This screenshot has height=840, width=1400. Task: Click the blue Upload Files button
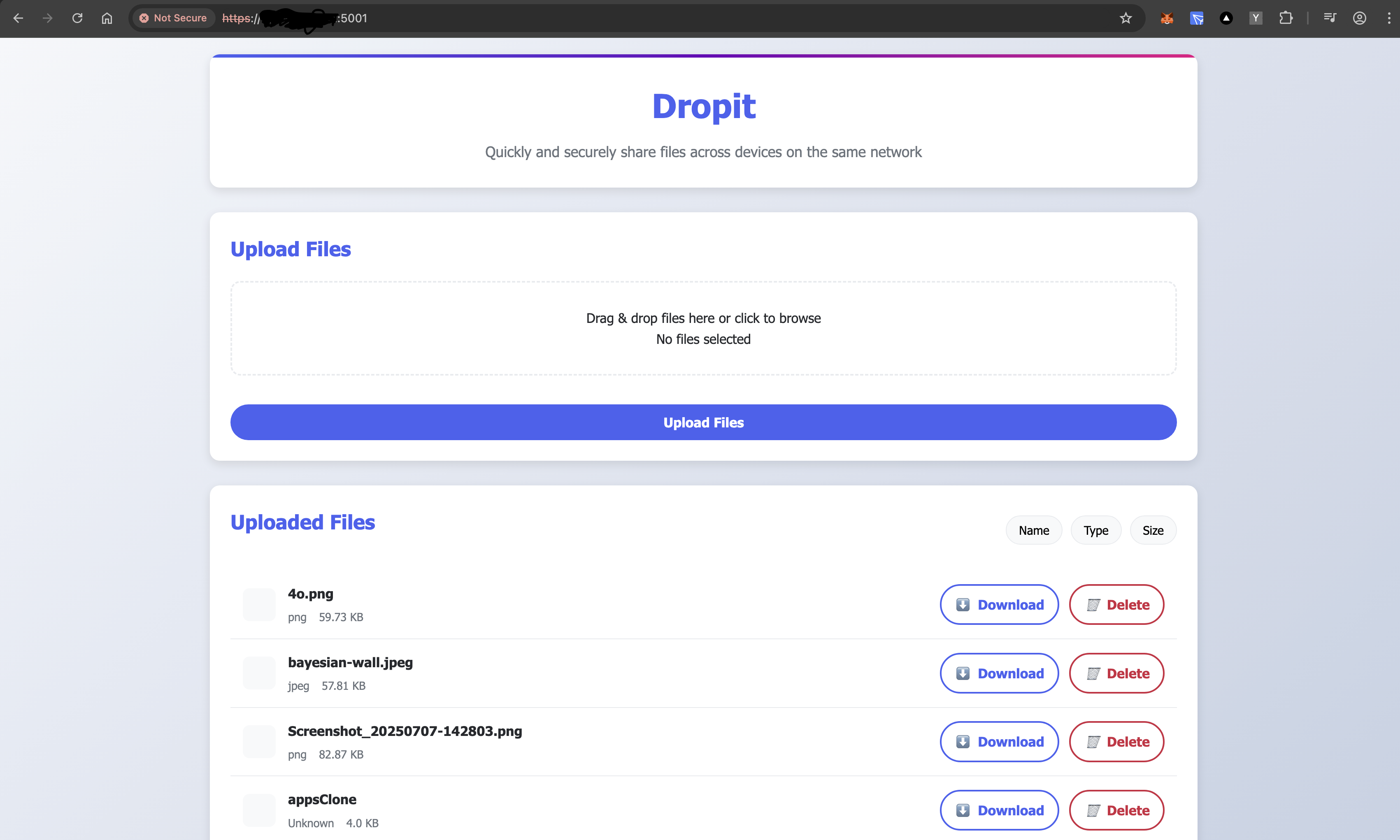[703, 422]
